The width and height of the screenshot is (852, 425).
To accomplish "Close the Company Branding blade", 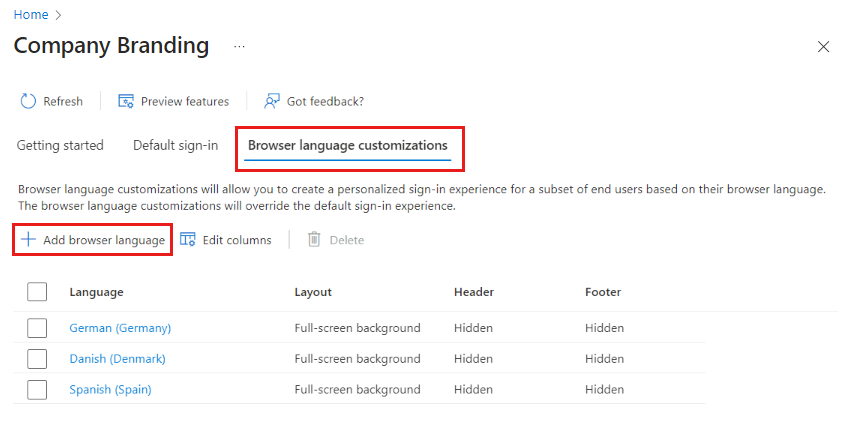I will [823, 47].
